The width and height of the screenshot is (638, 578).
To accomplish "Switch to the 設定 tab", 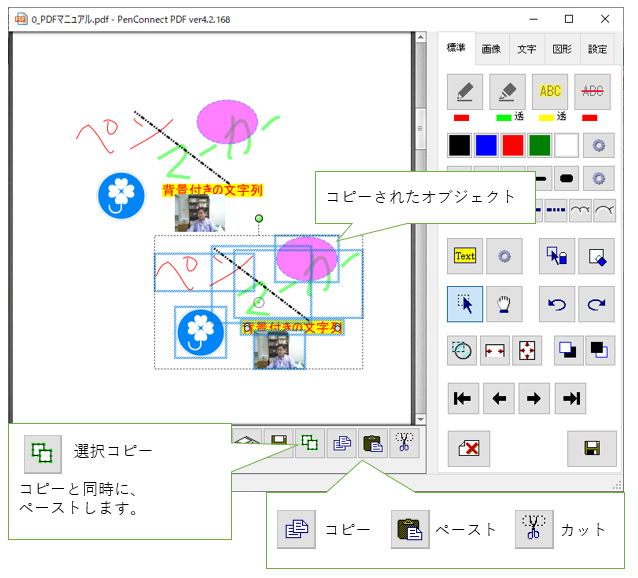I will click(597, 48).
